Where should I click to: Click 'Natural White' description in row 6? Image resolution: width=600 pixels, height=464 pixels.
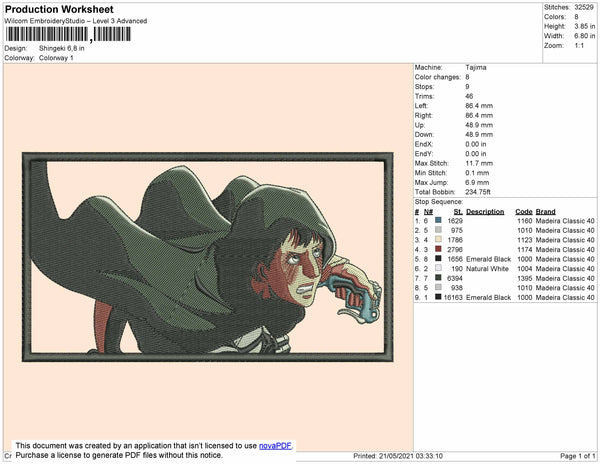point(487,269)
